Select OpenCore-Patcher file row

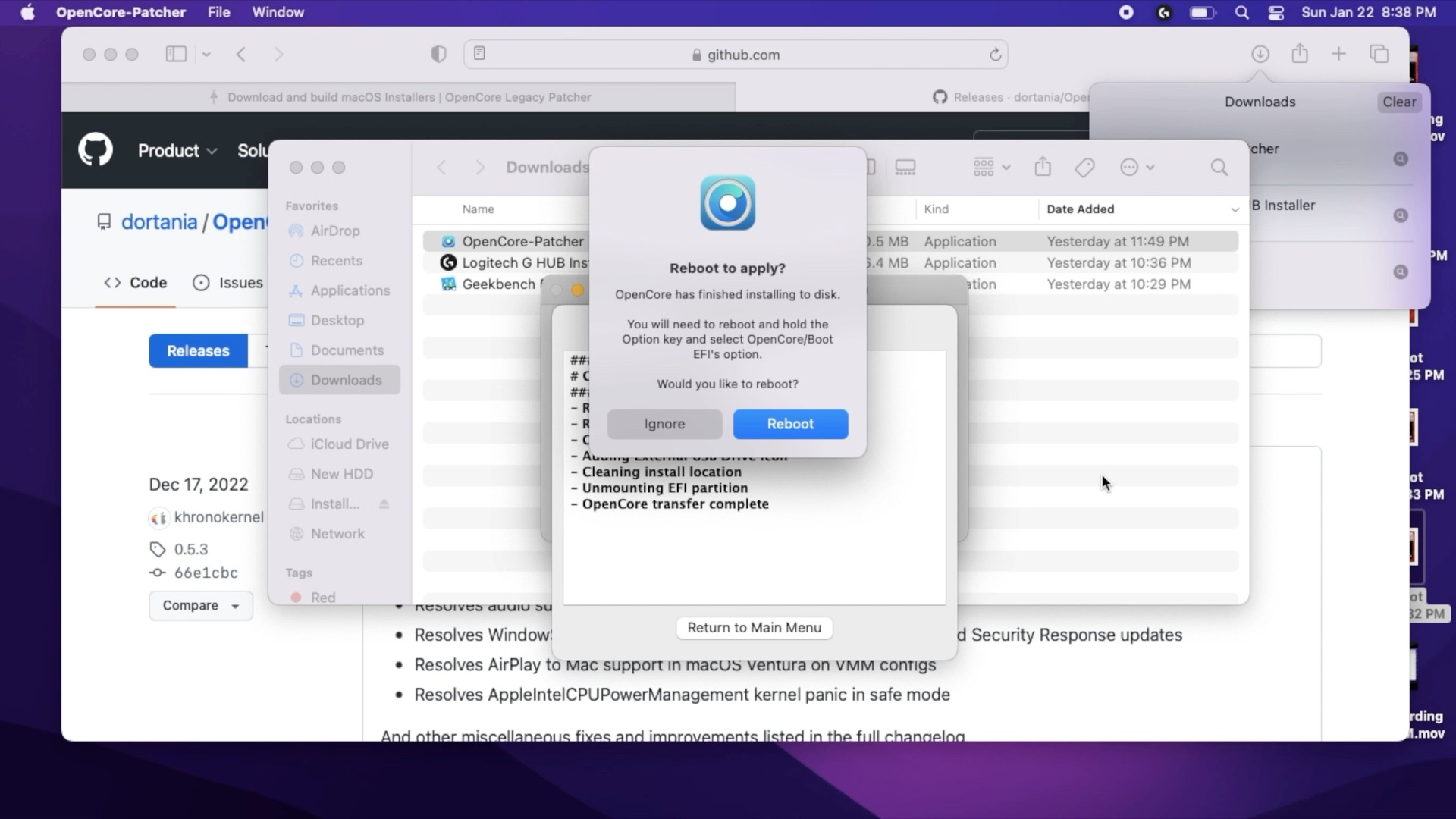[830, 241]
